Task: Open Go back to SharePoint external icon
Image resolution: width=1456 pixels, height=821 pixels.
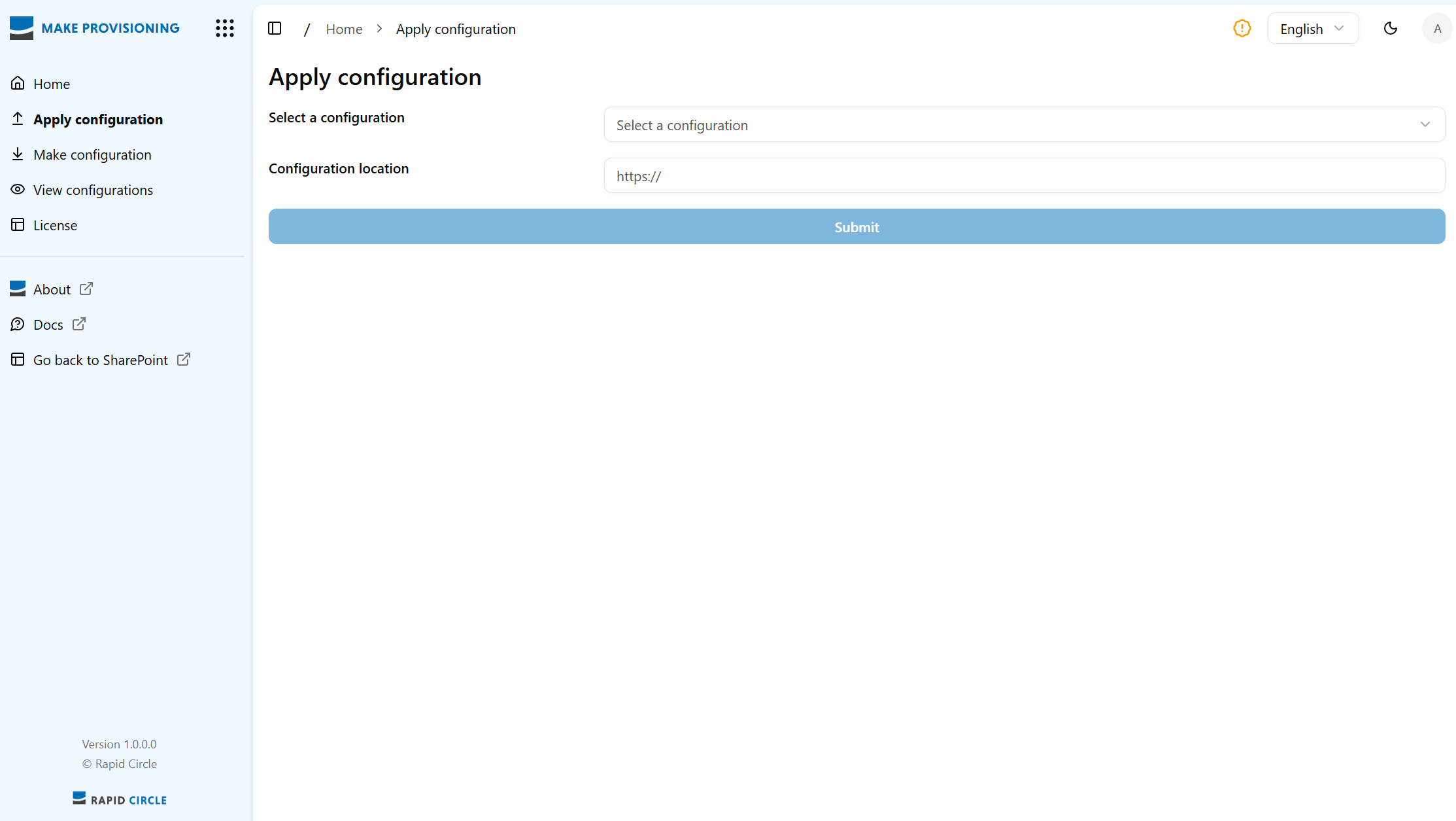Action: [184, 359]
